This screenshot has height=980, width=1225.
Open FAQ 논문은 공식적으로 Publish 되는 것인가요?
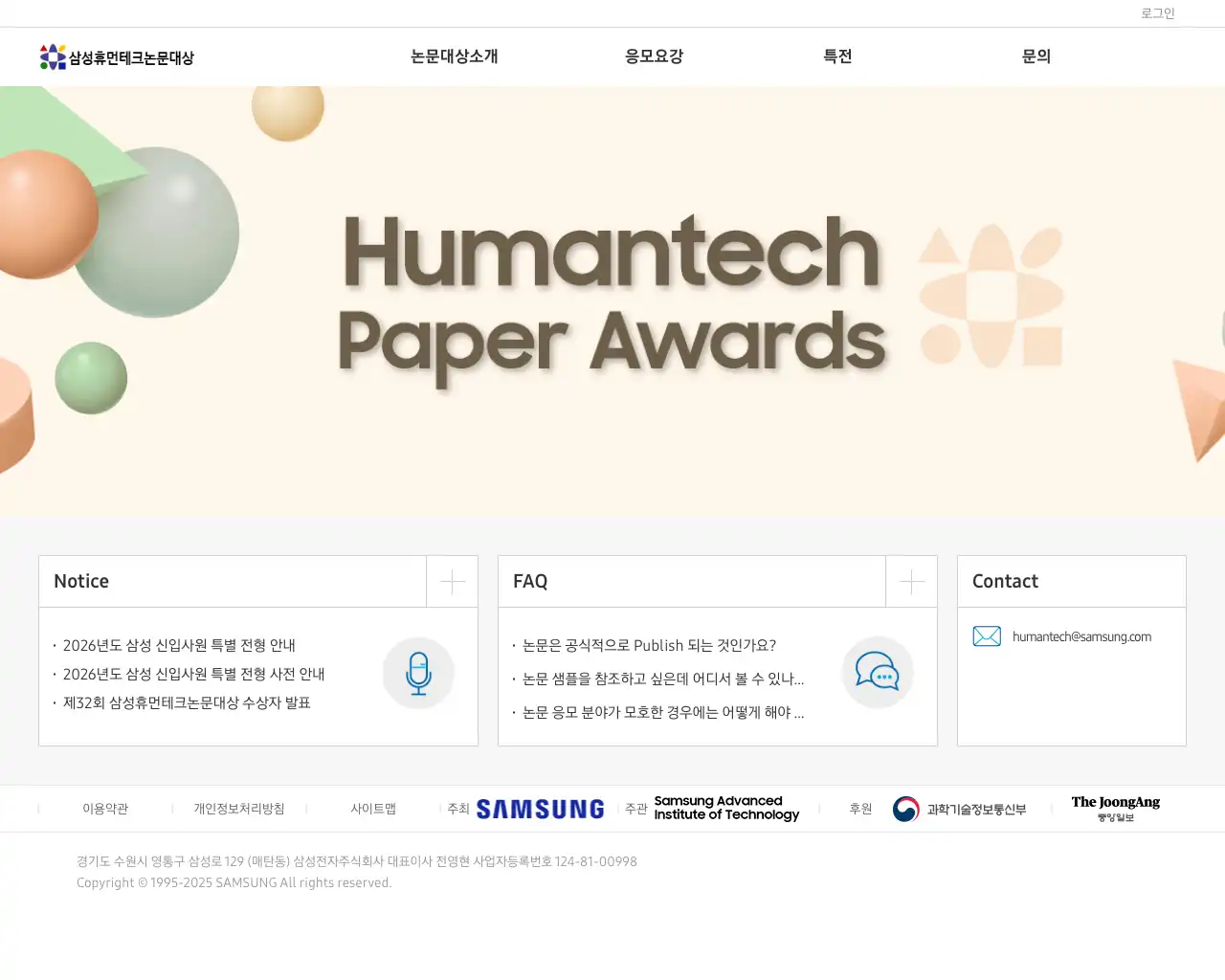[649, 645]
